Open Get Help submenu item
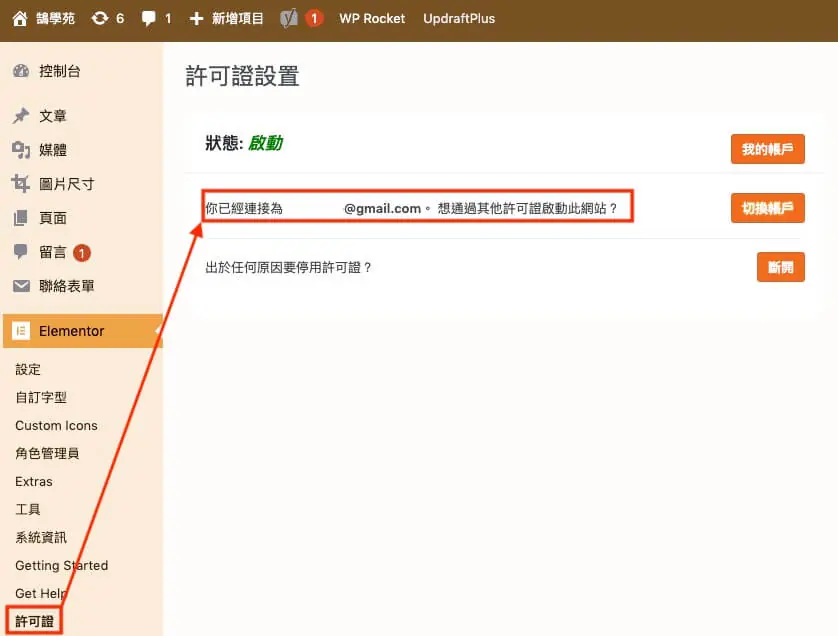 [41, 593]
